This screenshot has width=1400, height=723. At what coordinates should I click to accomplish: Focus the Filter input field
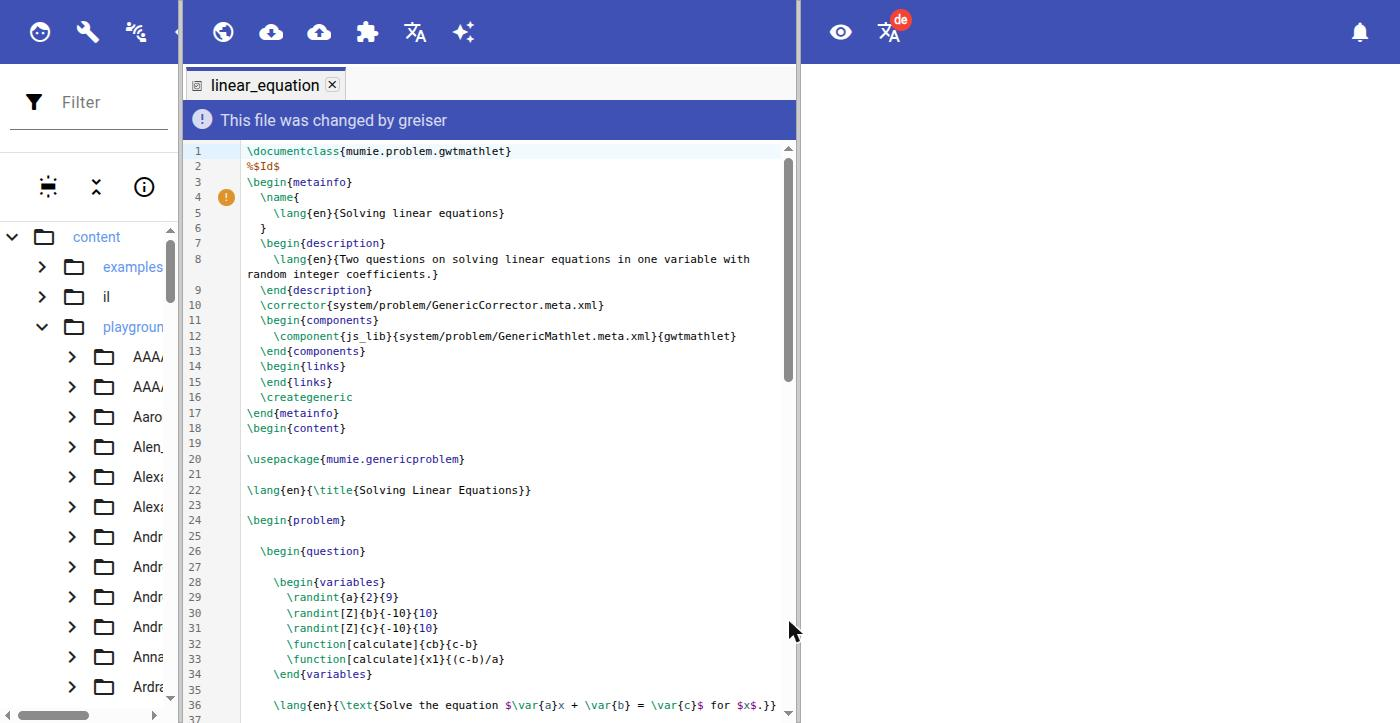point(112,102)
